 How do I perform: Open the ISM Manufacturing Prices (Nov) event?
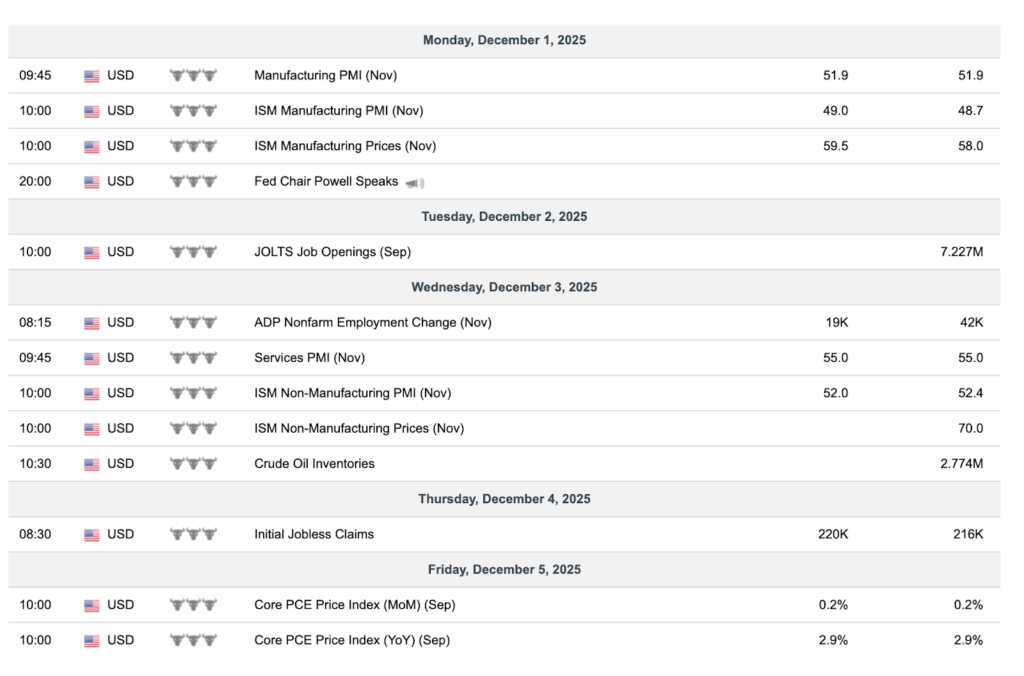[345, 146]
